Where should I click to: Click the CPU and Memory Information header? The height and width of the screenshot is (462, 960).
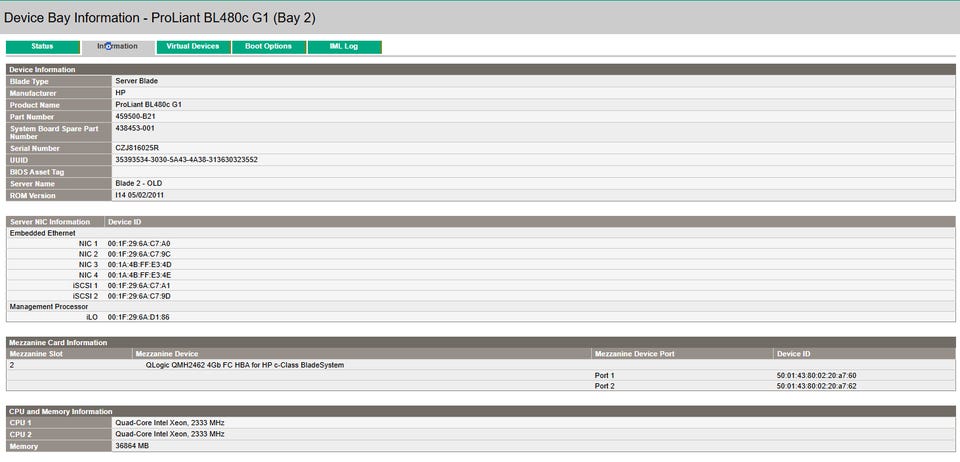(481, 411)
